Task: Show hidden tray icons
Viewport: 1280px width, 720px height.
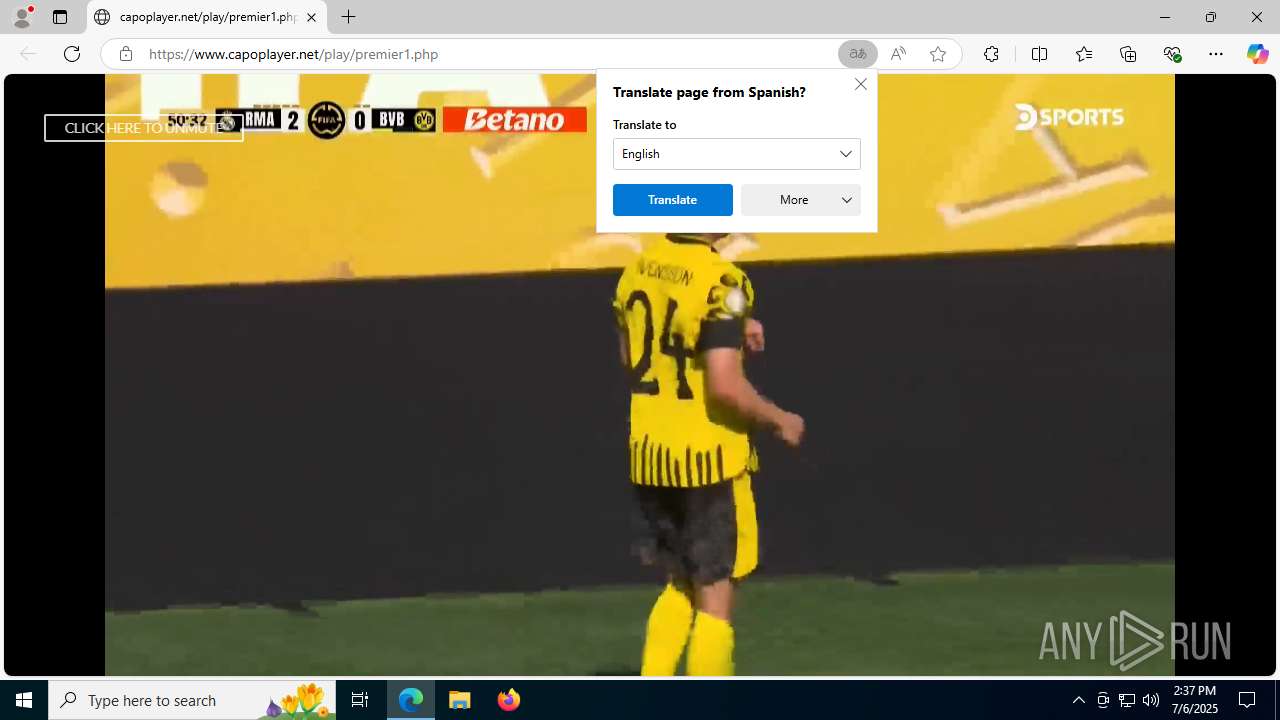Action: coord(1078,700)
